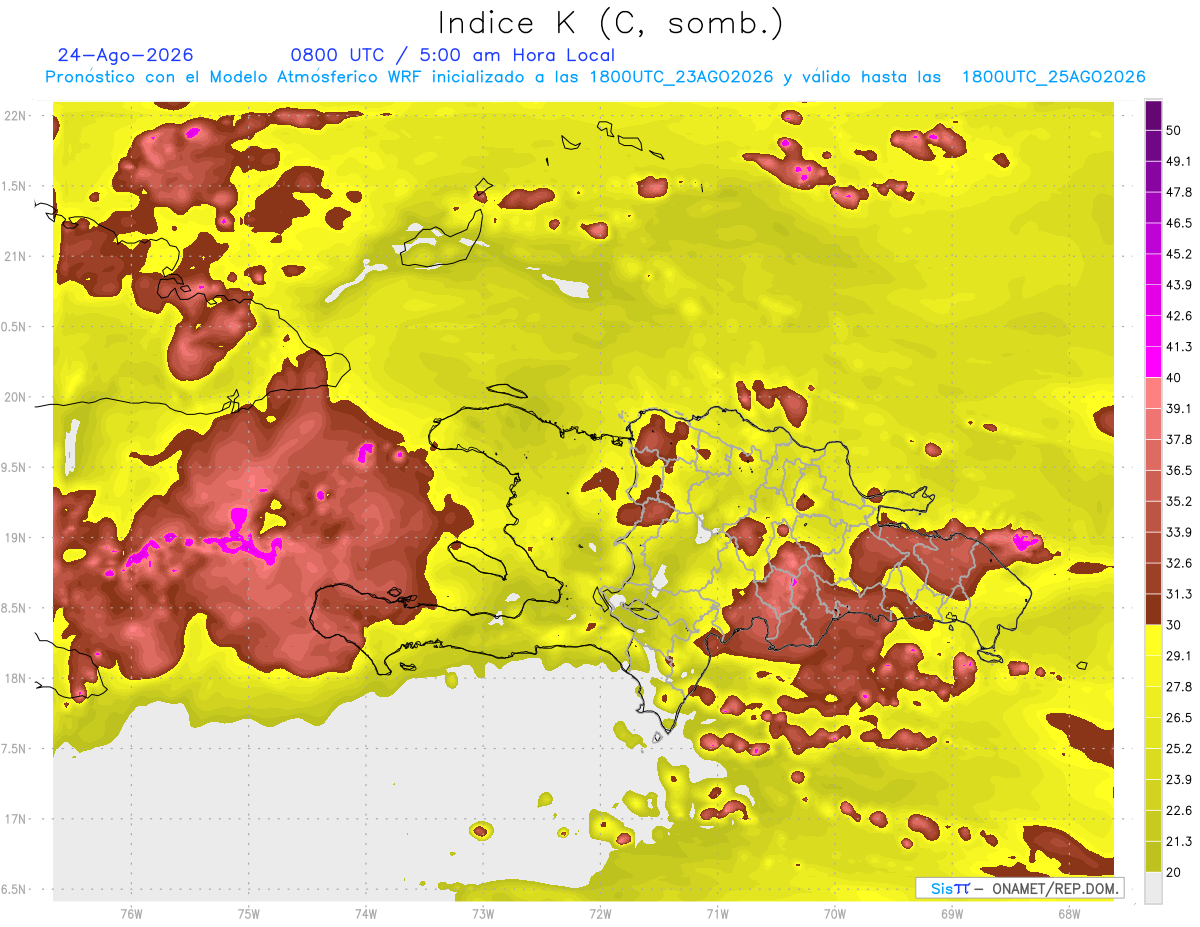Click the latitude axis label '20N'

click(15, 397)
